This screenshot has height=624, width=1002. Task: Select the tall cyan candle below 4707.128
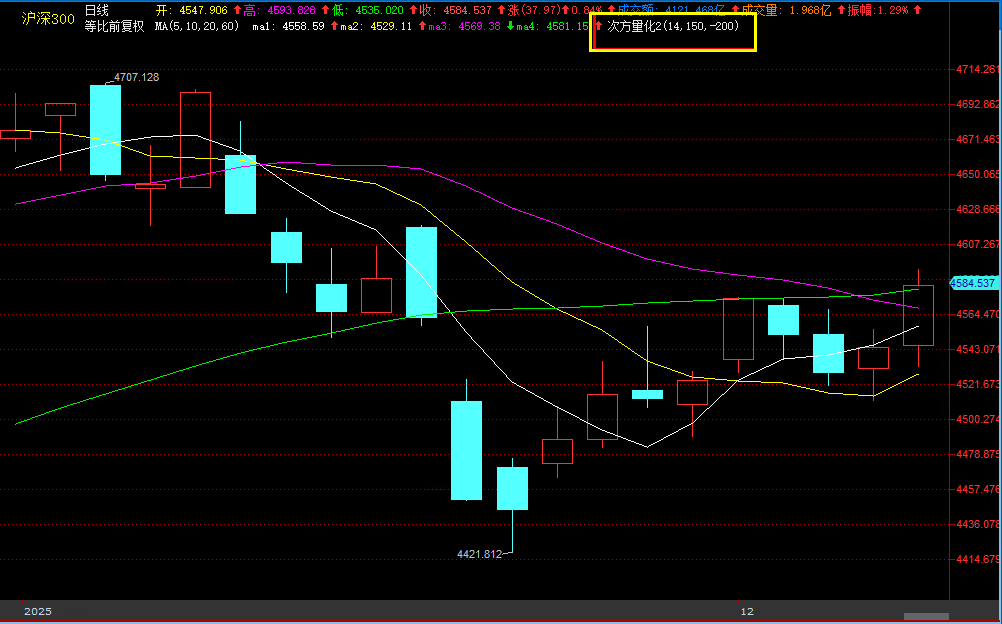[105, 130]
